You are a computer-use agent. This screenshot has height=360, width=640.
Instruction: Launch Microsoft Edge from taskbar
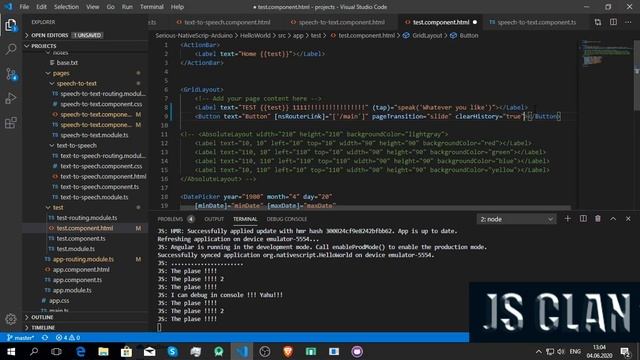point(80,351)
